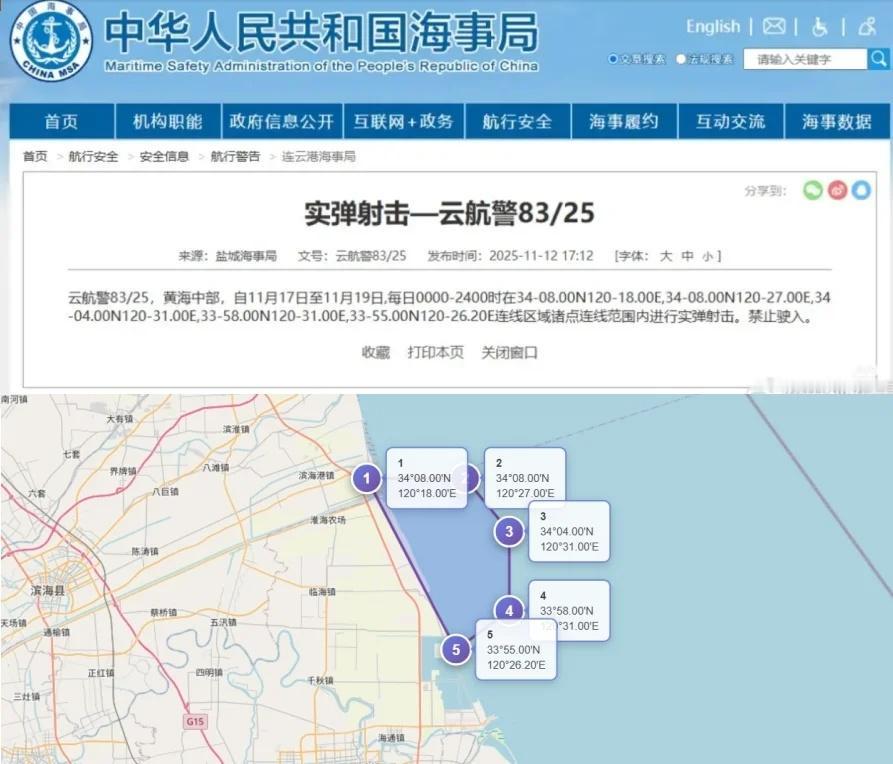Share via the blue QZone icon
The width and height of the screenshot is (893, 764).
(x=861, y=190)
